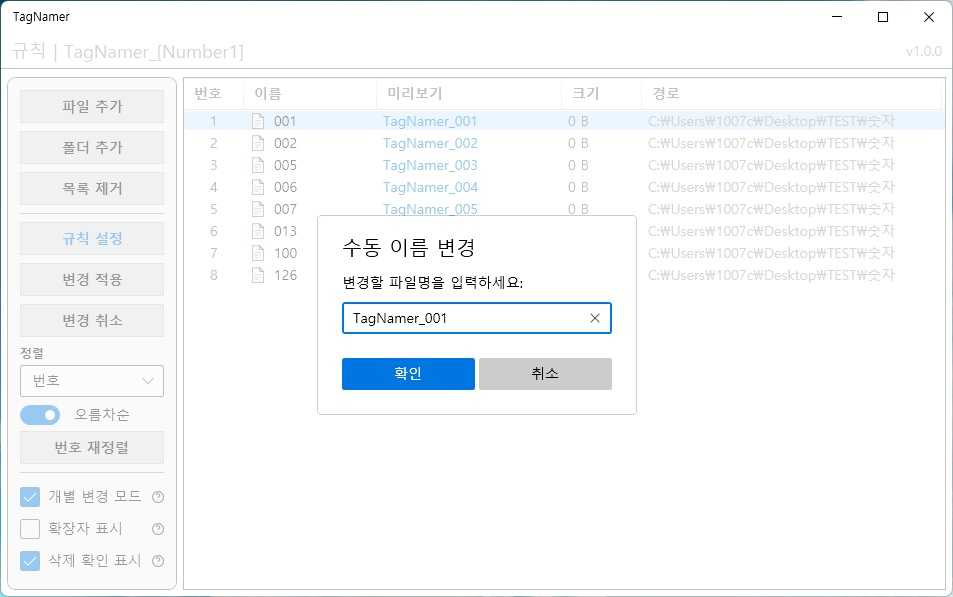Open the 정렬 dropdown showing 번호
Viewport: 953px width, 597px height.
click(x=92, y=381)
